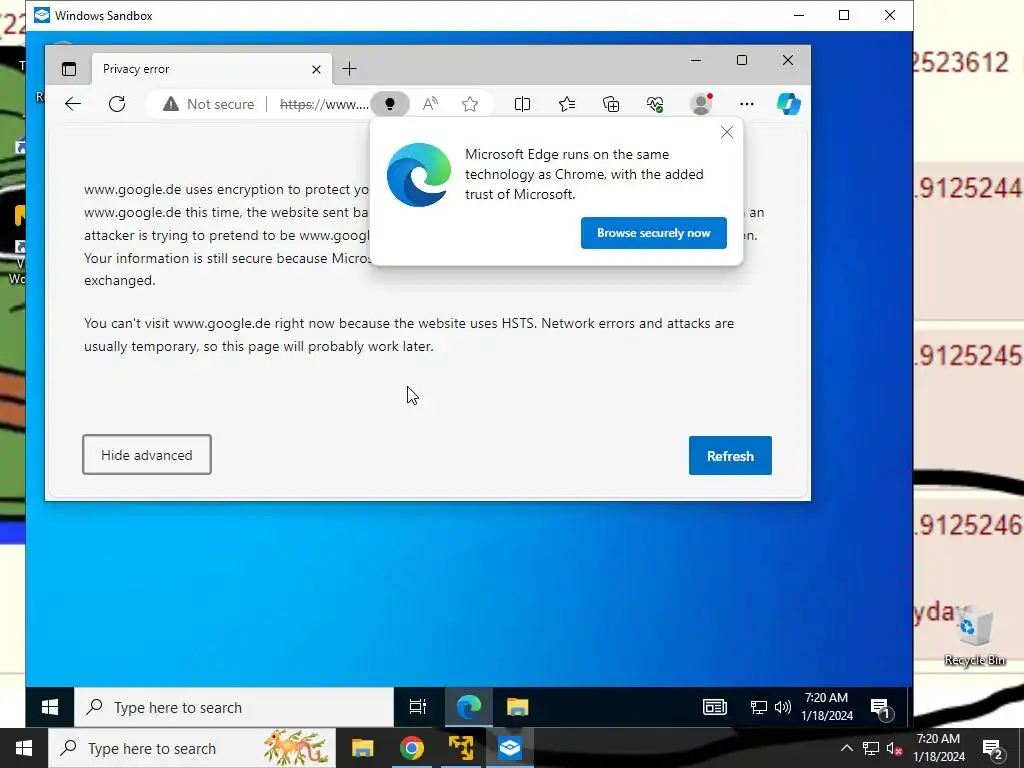Click Sandbox network tray icon
This screenshot has height=768, width=1024.
click(x=758, y=707)
